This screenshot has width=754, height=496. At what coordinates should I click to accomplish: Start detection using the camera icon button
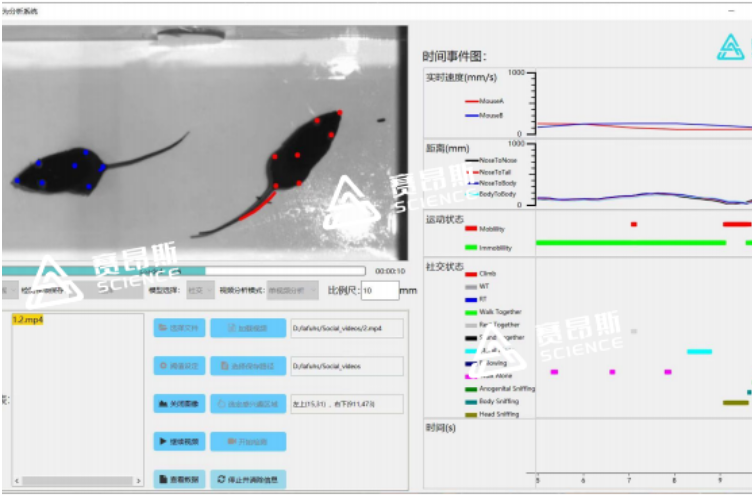coord(247,441)
